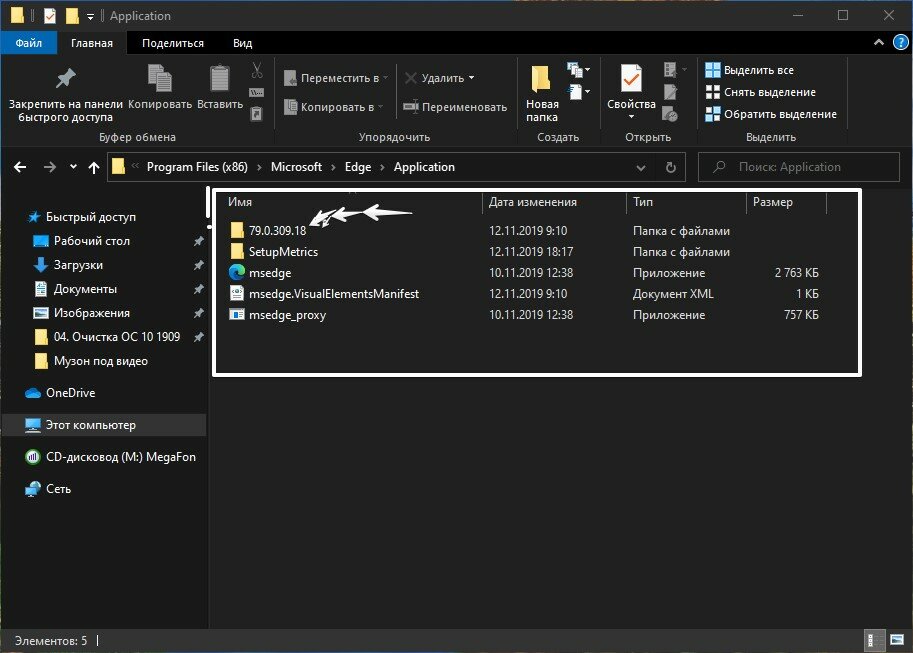Create a new folder via Новая папка
This screenshot has width=913, height=653.
pyautogui.click(x=542, y=93)
